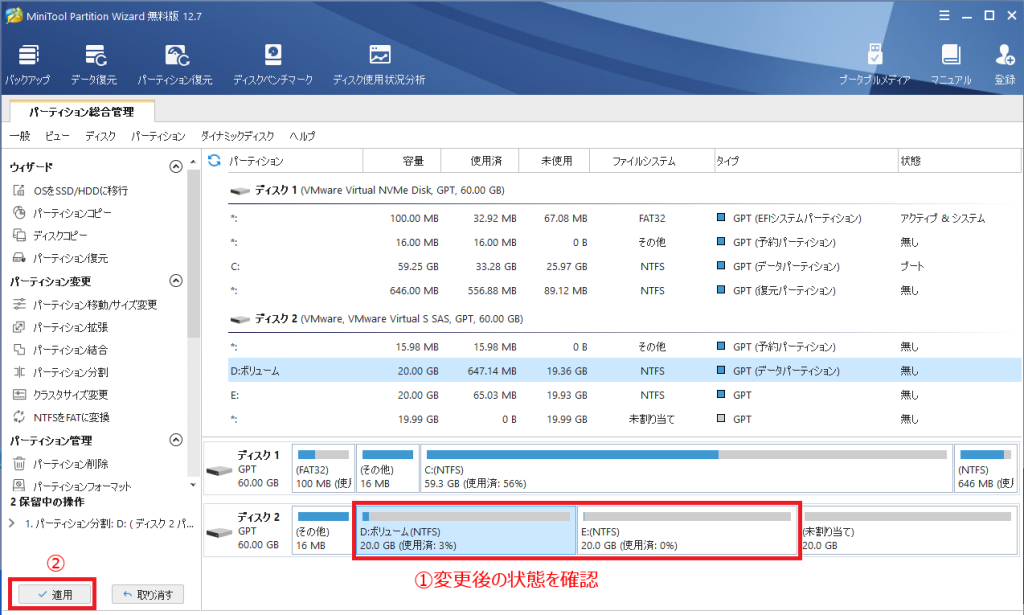Open the hamburger menu in title bar
Image resolution: width=1024 pixels, height=615 pixels.
tap(944, 16)
